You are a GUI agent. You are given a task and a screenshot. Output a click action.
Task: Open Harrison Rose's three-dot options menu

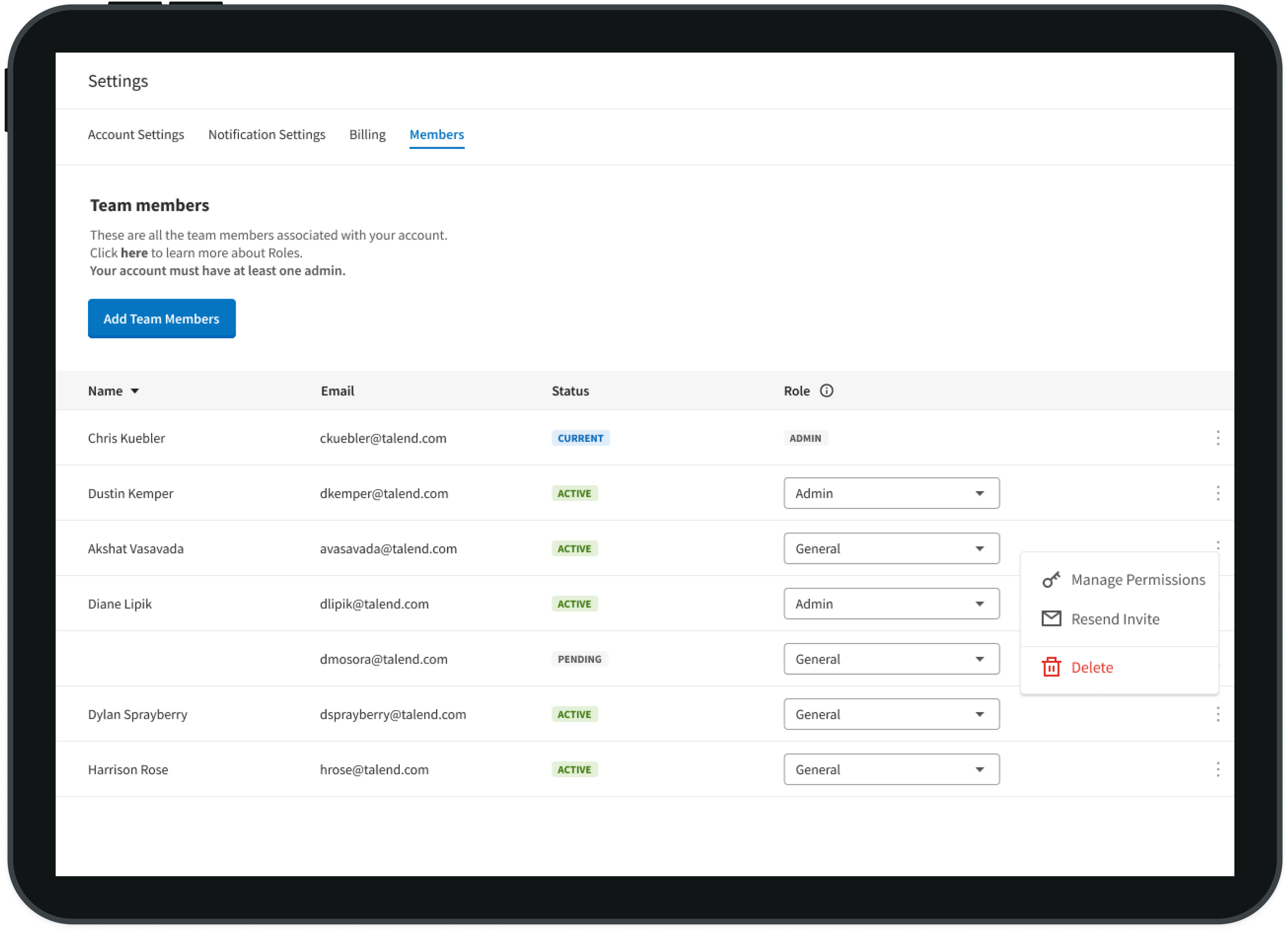1218,769
